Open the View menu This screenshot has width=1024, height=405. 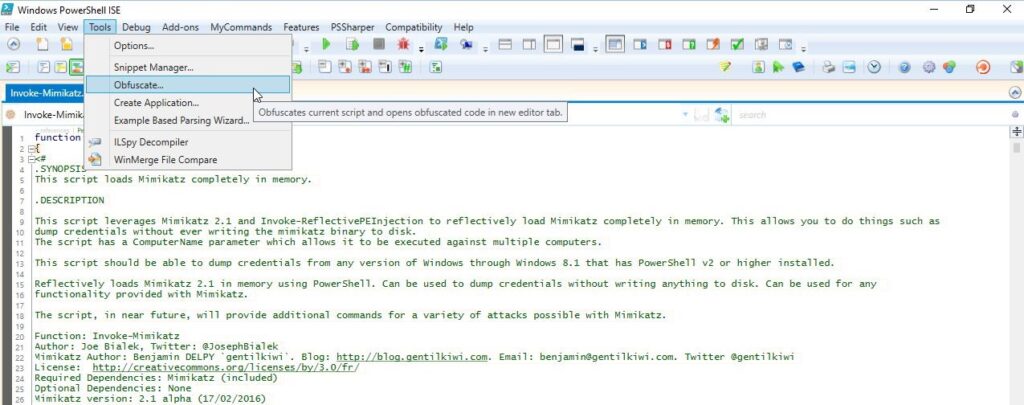[x=67, y=27]
